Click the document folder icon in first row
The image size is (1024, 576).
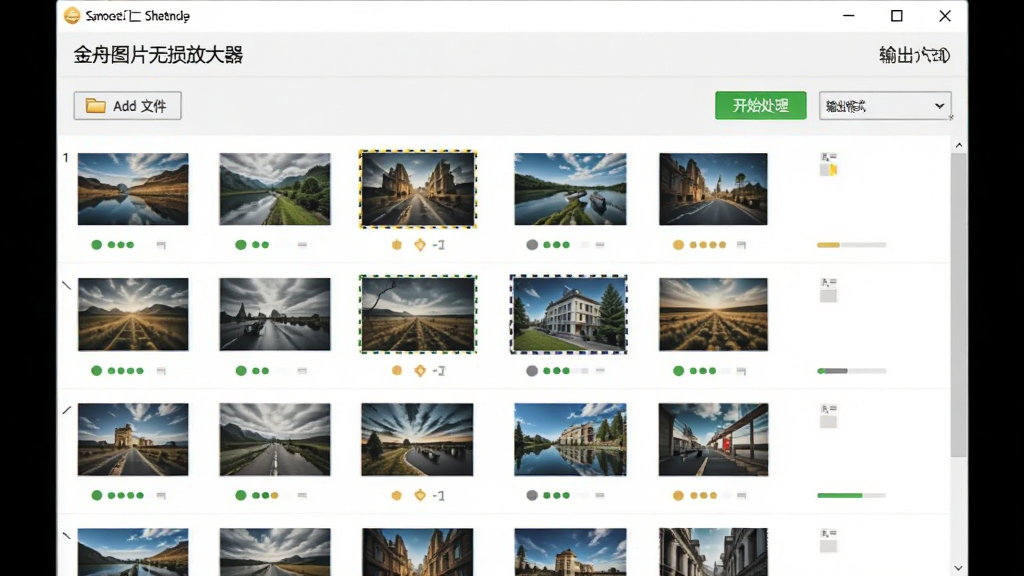pos(829,165)
